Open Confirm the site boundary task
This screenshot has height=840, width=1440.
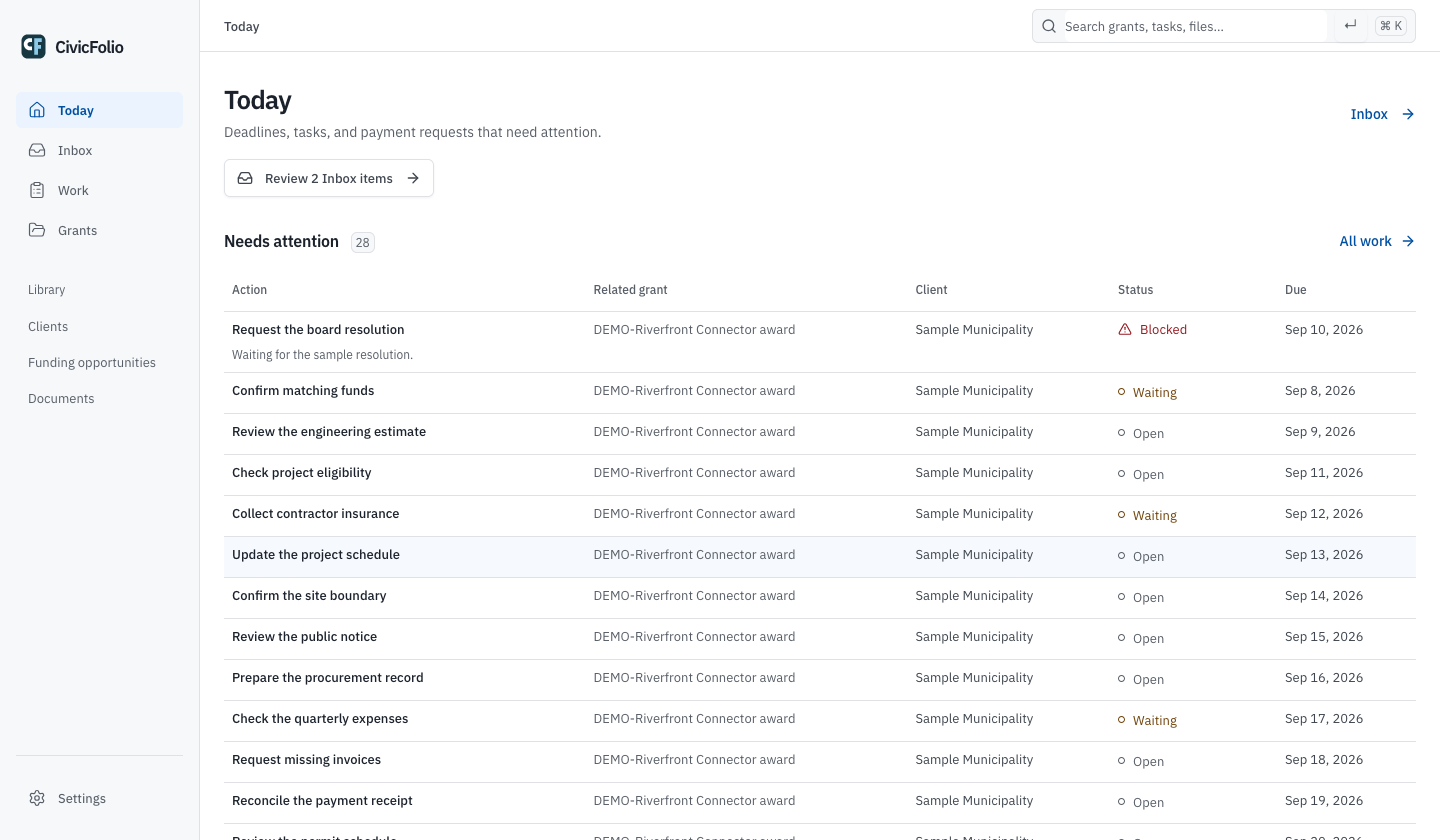click(x=309, y=595)
